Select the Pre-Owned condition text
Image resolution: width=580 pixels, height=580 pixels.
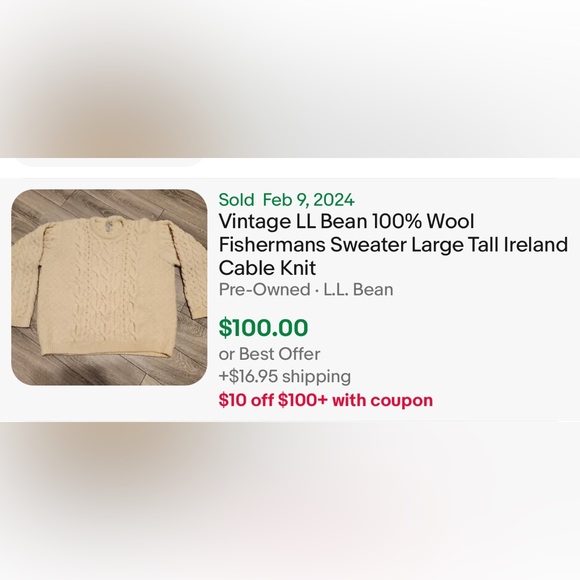coord(264,290)
